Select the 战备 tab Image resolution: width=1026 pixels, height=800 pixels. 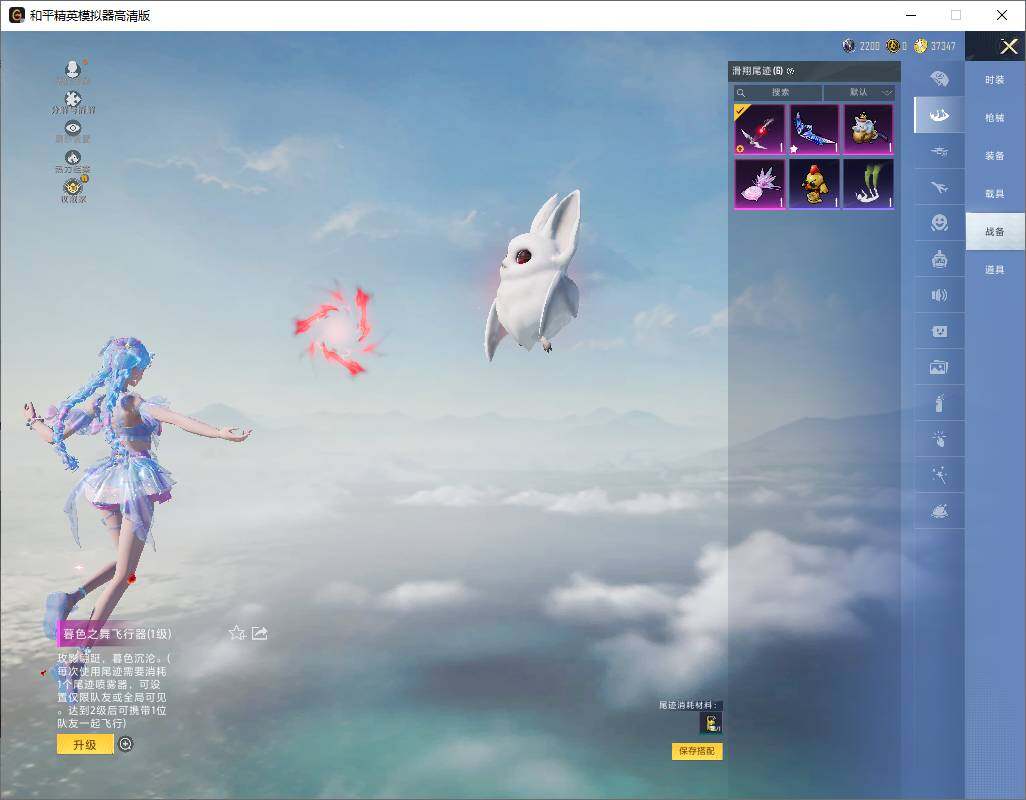[x=995, y=232]
